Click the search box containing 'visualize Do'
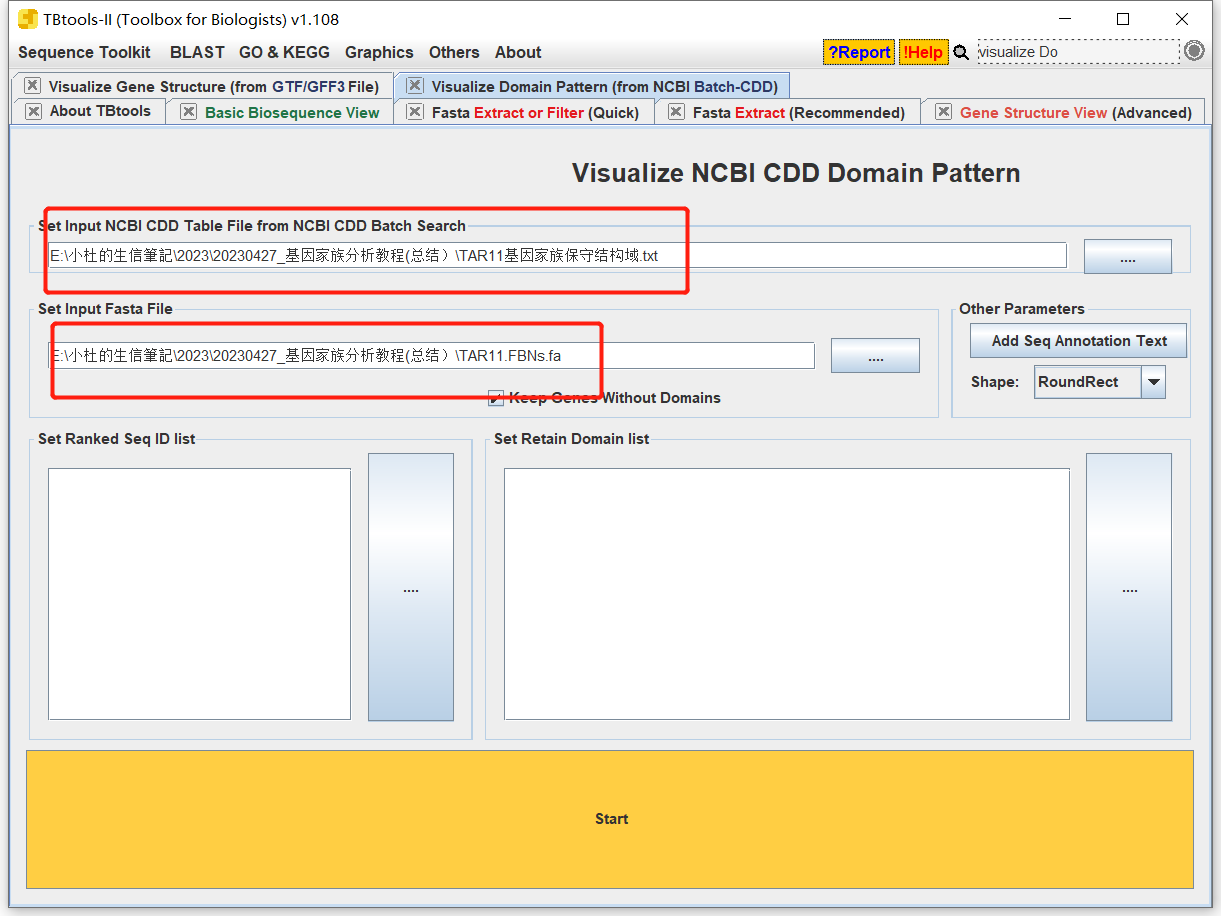Viewport: 1221px width, 916px height. [1078, 52]
